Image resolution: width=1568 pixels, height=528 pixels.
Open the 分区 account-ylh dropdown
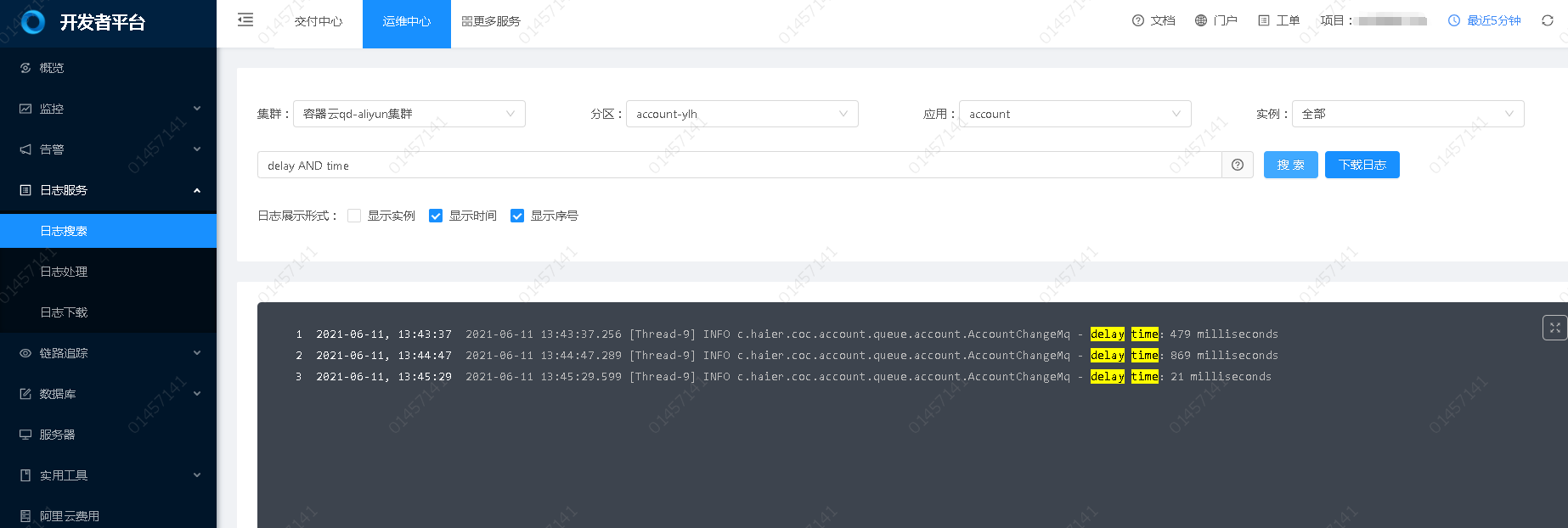click(742, 114)
